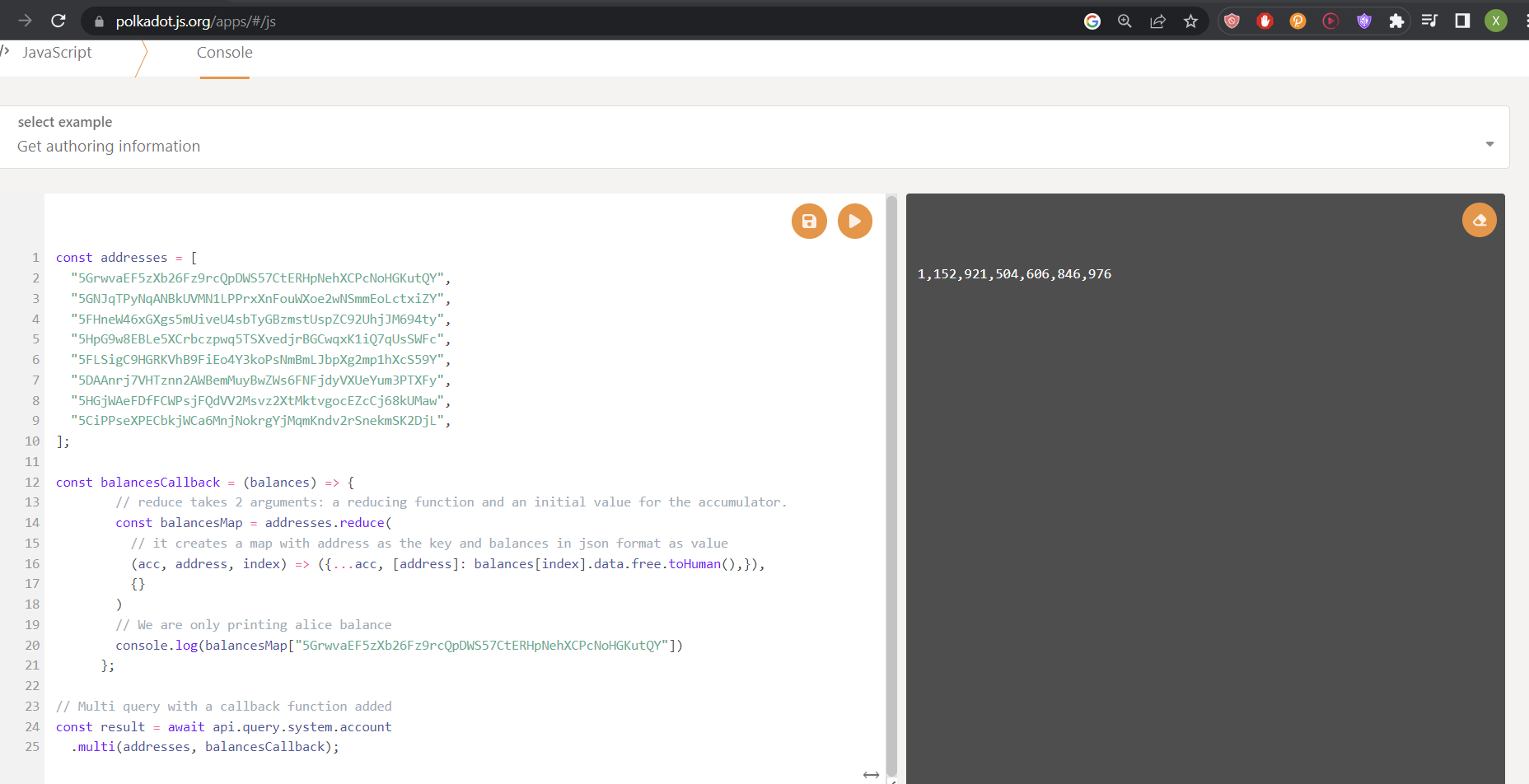Toggle the browser side panel

tap(1462, 21)
